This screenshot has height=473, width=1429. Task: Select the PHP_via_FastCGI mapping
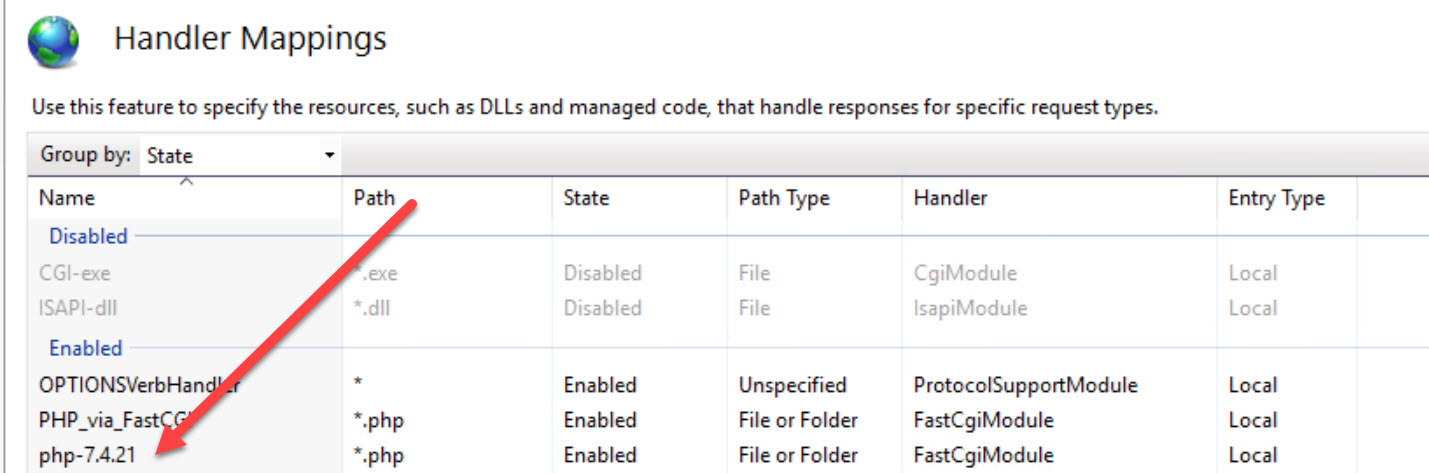pos(730,420)
